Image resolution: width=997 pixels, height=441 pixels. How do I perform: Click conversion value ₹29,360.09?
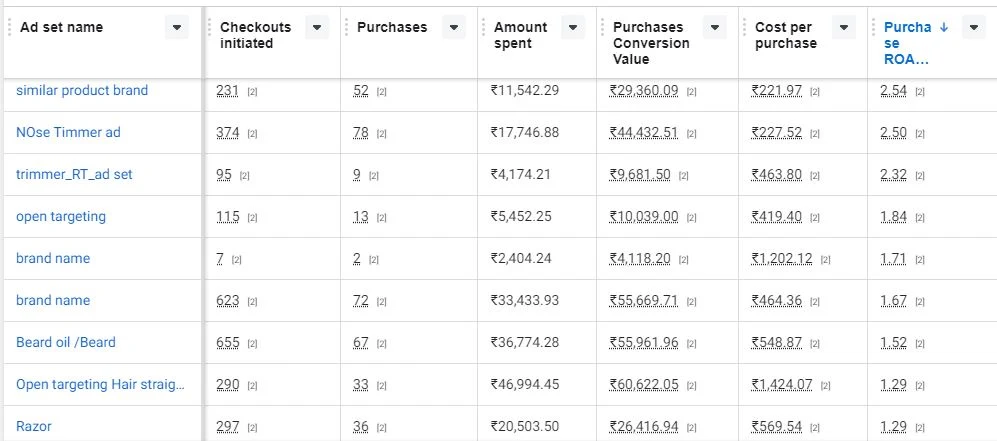[x=643, y=91]
